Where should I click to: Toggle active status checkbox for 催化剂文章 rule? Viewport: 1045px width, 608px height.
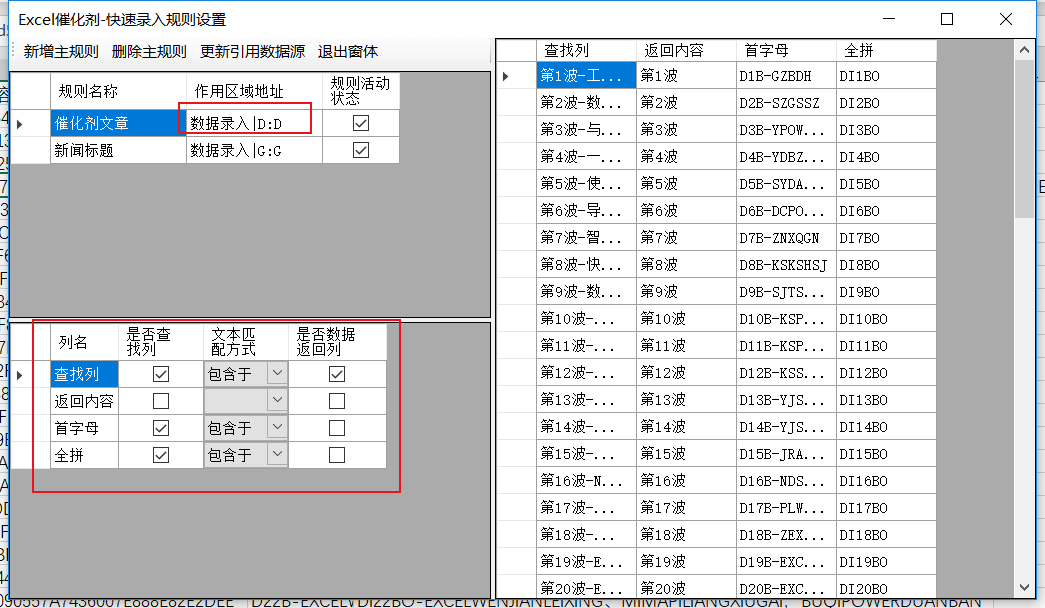pyautogui.click(x=361, y=123)
